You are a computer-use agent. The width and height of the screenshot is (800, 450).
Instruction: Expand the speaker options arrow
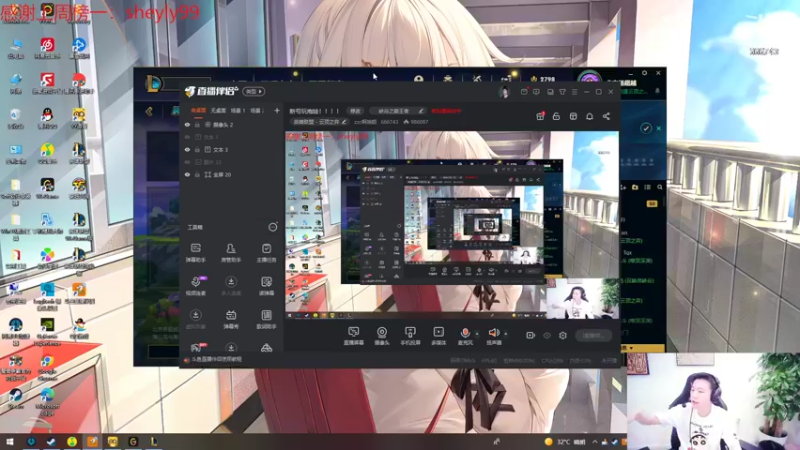[x=506, y=334]
